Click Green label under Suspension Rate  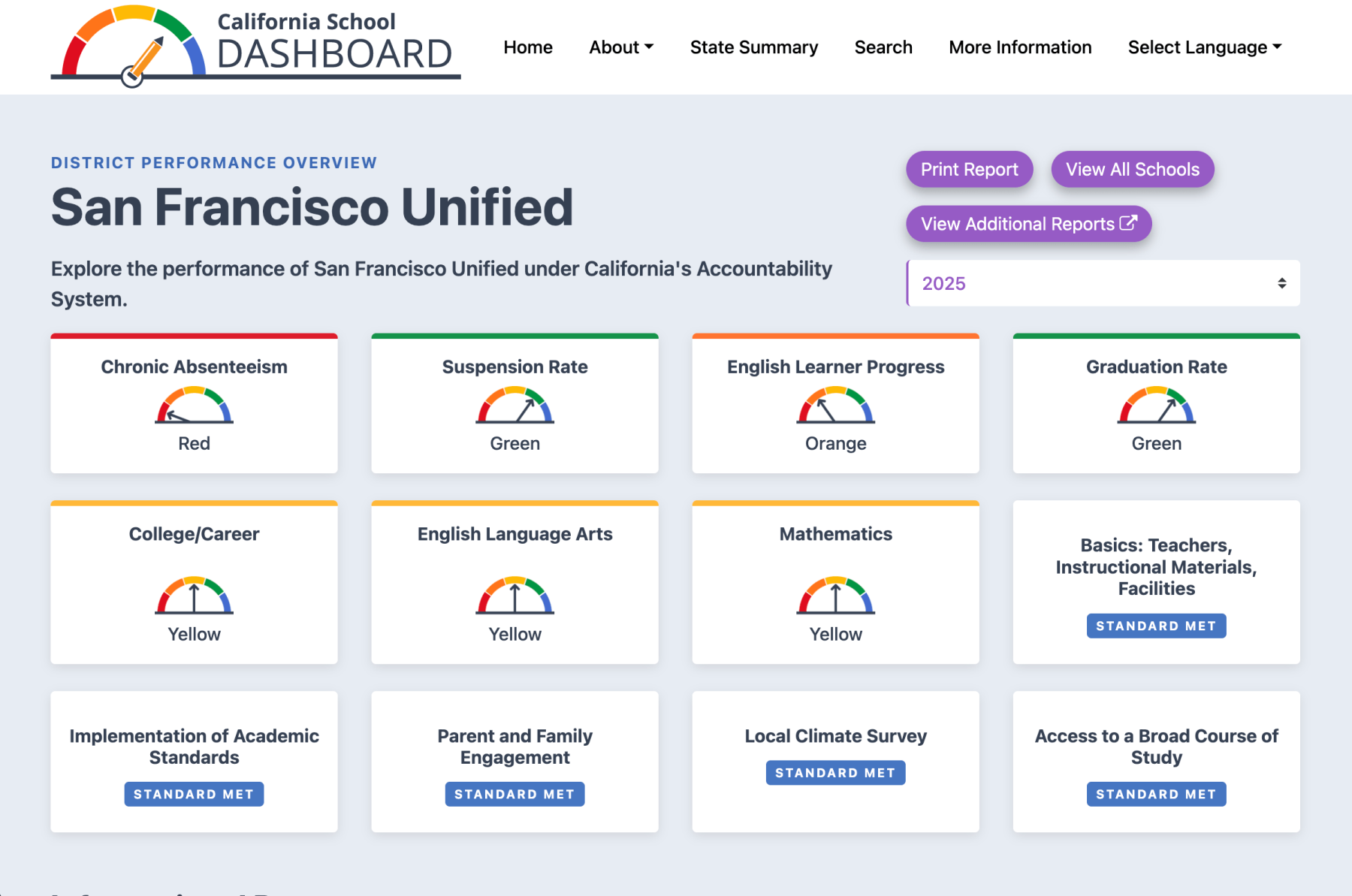[x=515, y=443]
